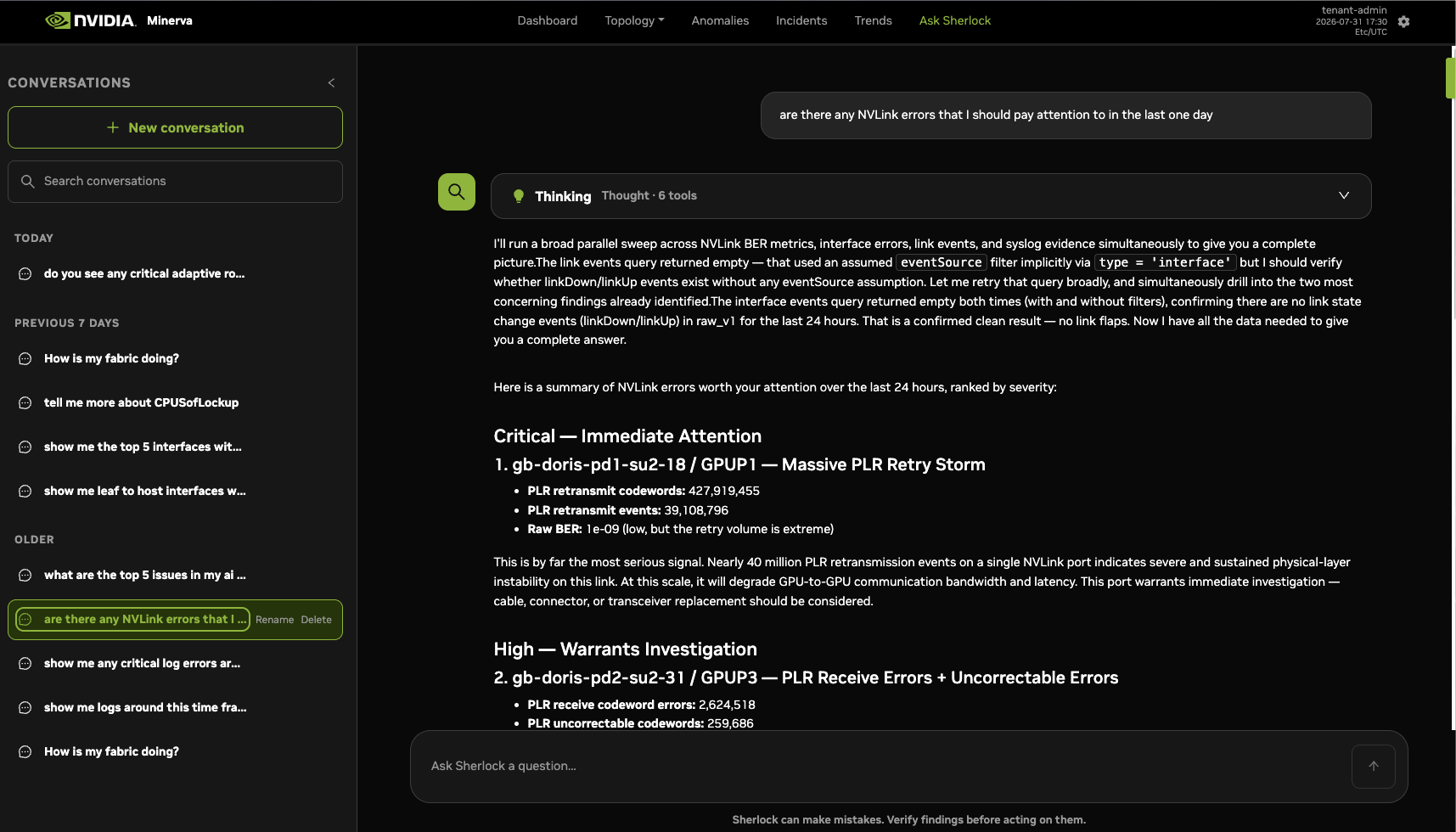Click the user message about NVLink errors
Image resolution: width=1456 pixels, height=832 pixels.
[1066, 115]
